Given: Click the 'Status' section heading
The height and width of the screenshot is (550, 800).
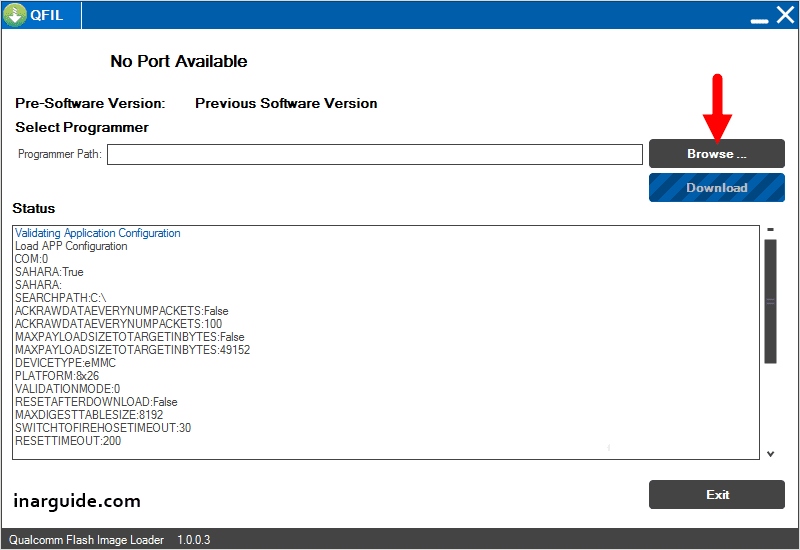Looking at the screenshot, I should (34, 208).
